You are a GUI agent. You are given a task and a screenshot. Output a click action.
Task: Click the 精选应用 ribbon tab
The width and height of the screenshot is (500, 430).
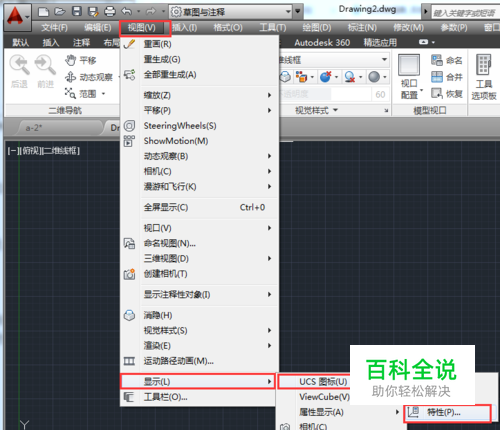click(380, 43)
